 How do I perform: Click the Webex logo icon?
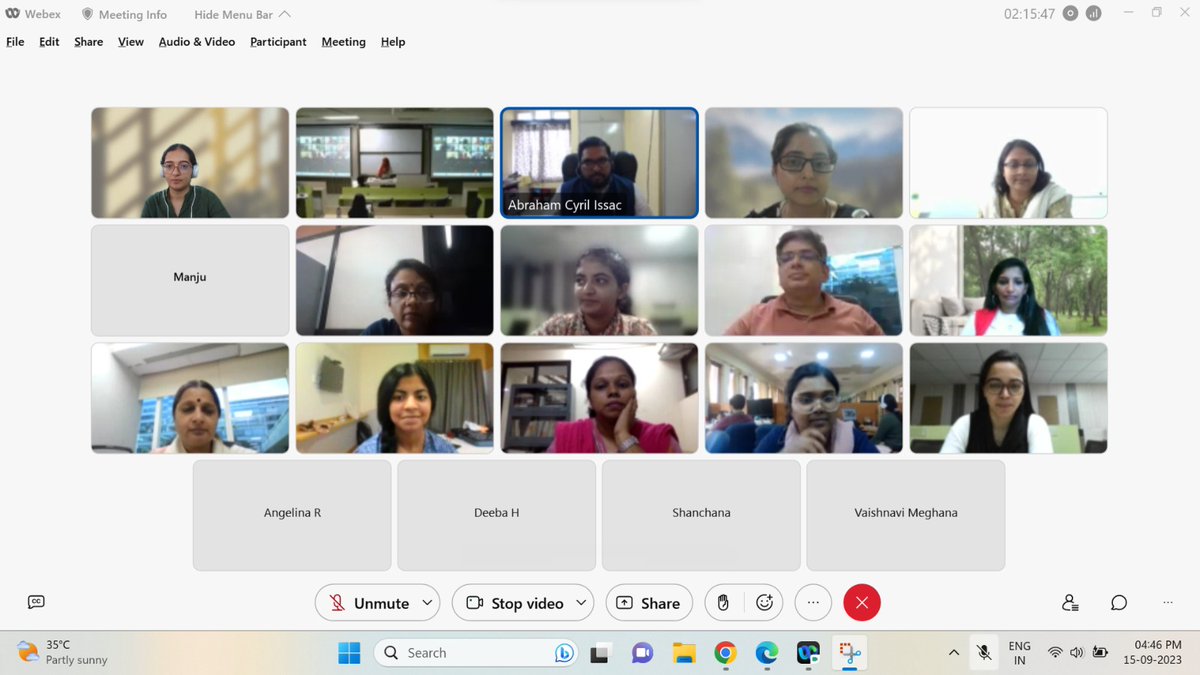(12, 14)
